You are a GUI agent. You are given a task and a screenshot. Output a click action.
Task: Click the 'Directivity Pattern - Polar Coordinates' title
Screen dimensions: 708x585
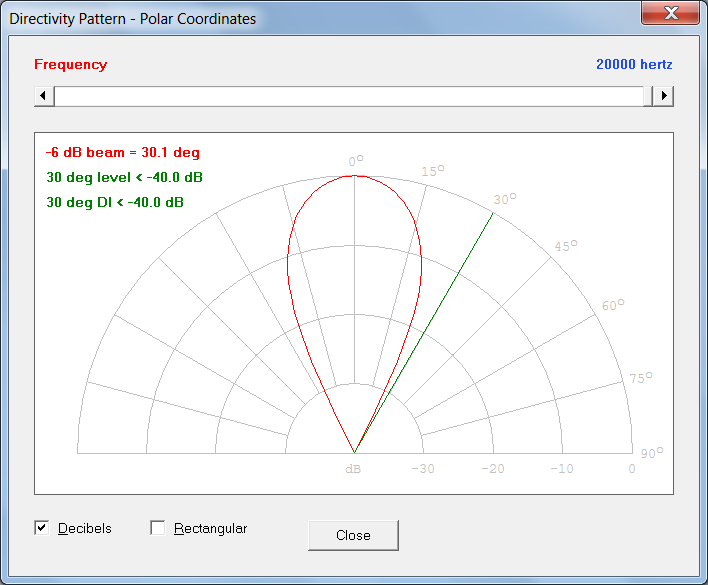132,19
